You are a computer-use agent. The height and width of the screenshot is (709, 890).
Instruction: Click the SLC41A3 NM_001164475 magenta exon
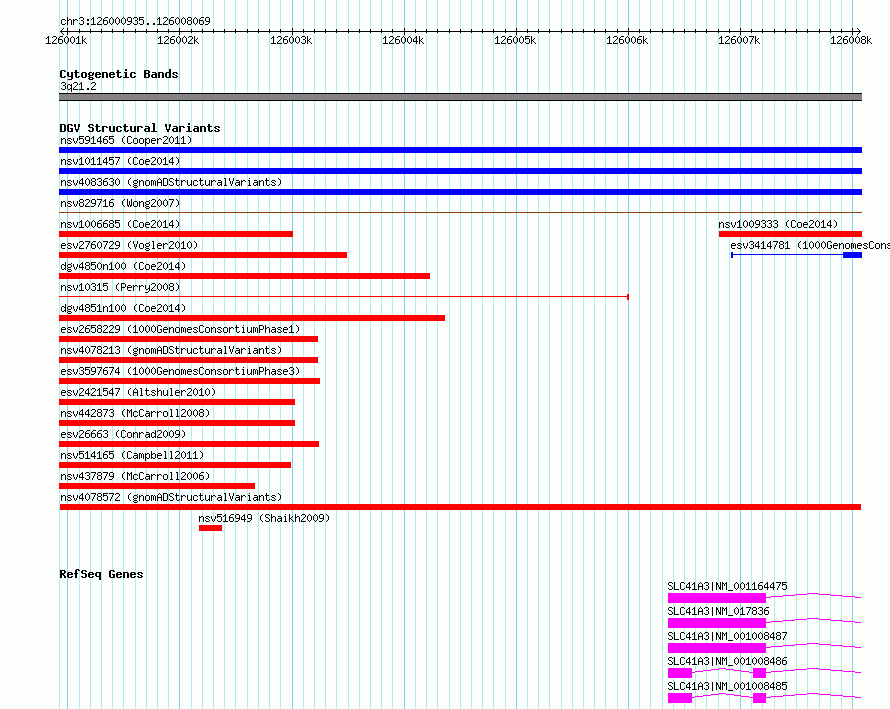click(x=717, y=598)
